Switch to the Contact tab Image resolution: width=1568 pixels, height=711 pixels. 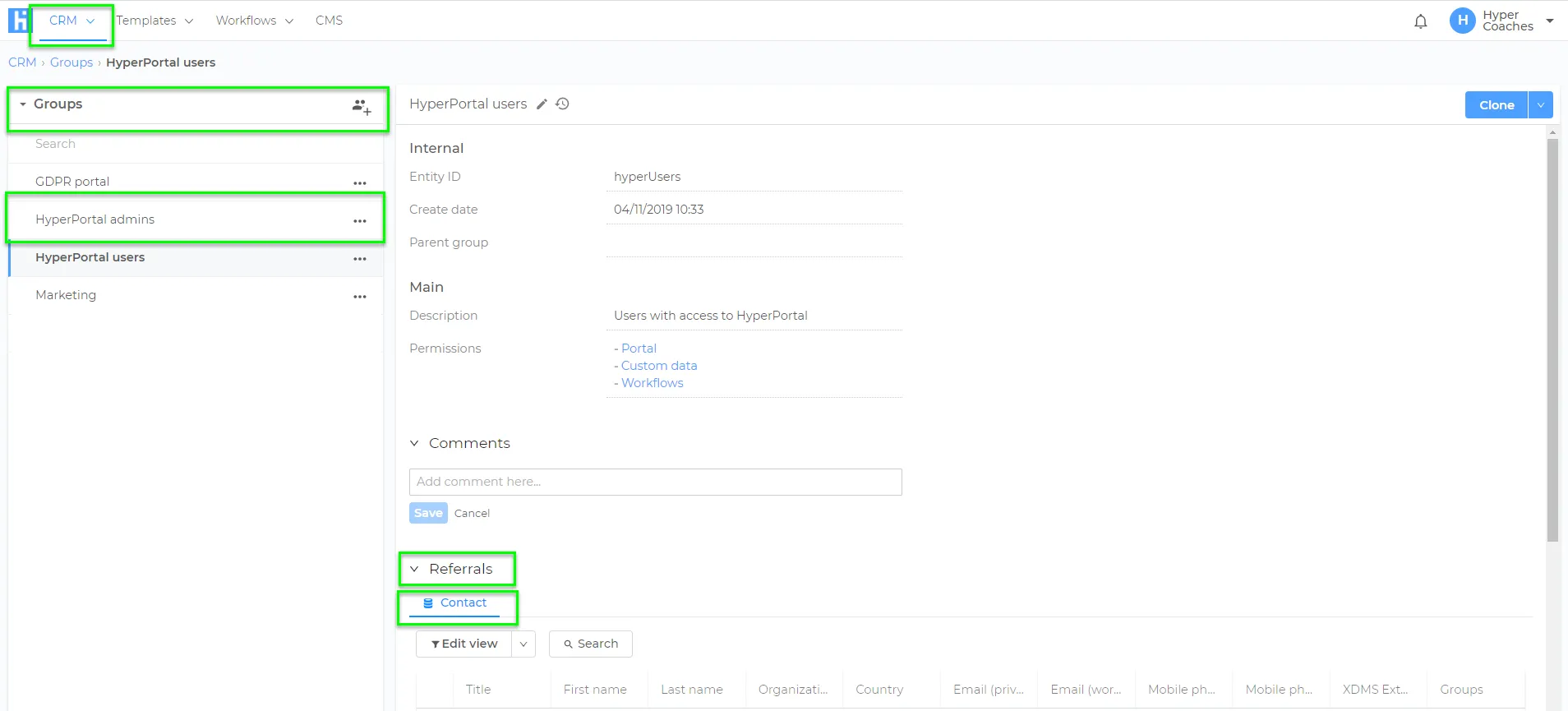pyautogui.click(x=454, y=603)
